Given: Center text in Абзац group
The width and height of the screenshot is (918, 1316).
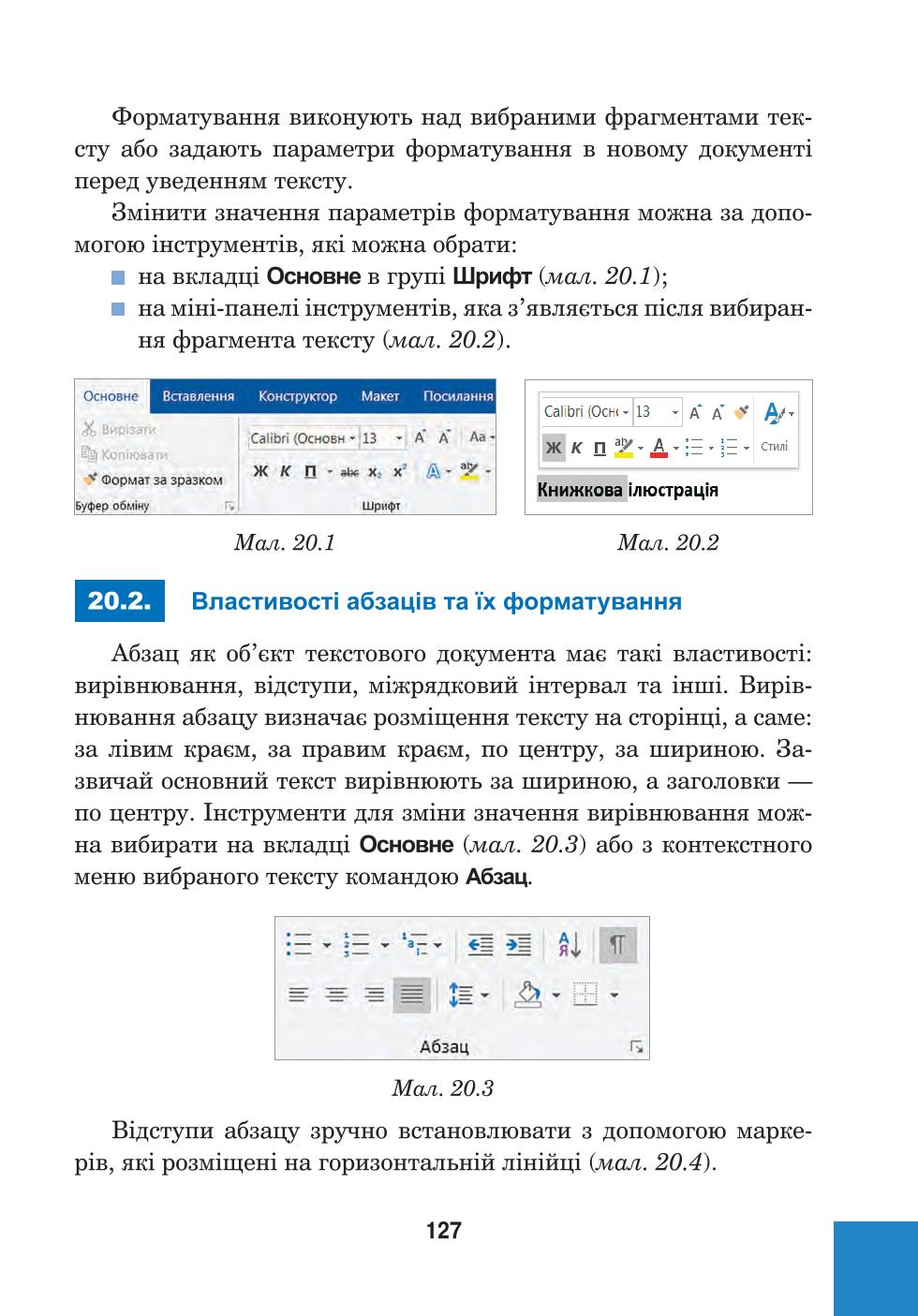Looking at the screenshot, I should (336, 995).
